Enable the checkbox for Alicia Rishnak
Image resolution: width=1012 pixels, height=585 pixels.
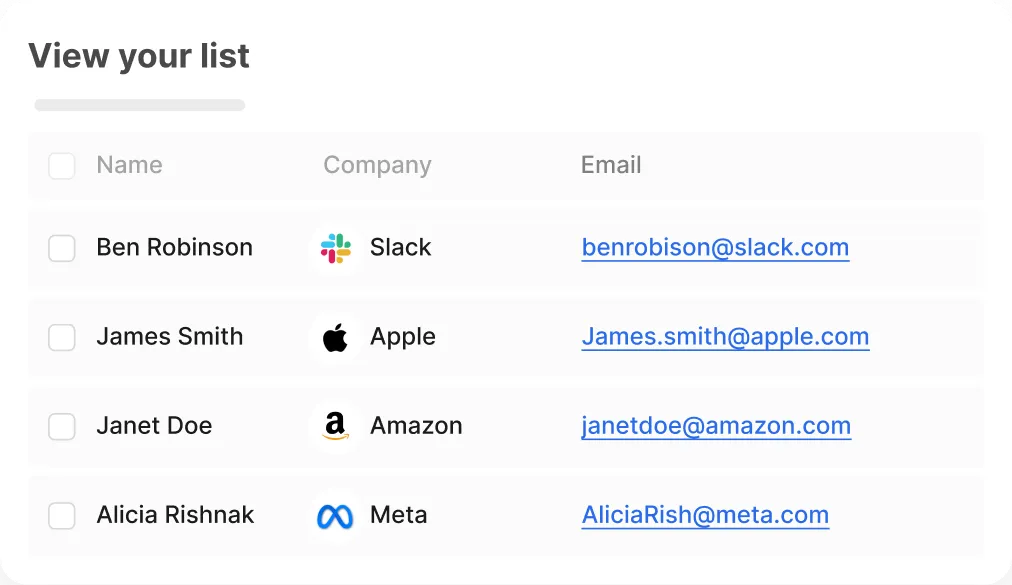[62, 516]
